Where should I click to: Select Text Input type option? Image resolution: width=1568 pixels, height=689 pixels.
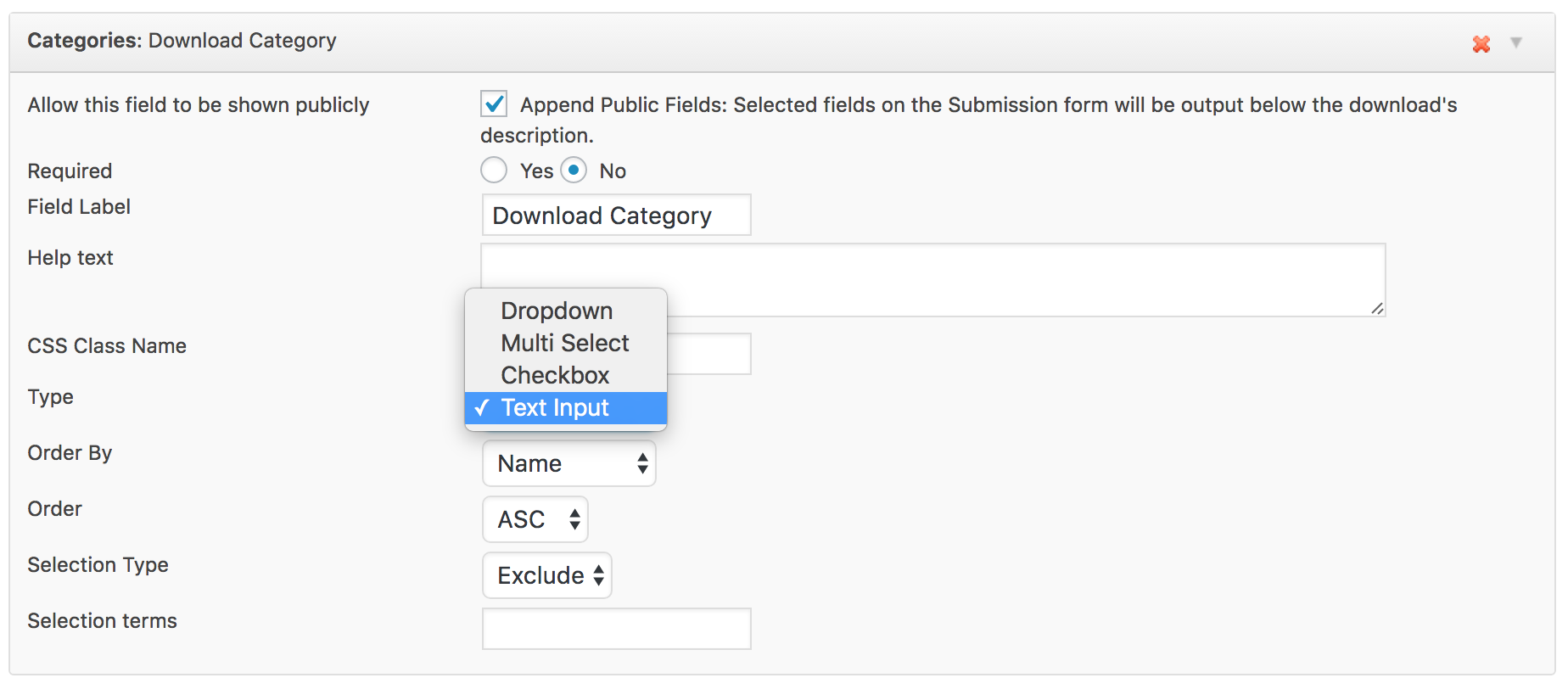(555, 408)
